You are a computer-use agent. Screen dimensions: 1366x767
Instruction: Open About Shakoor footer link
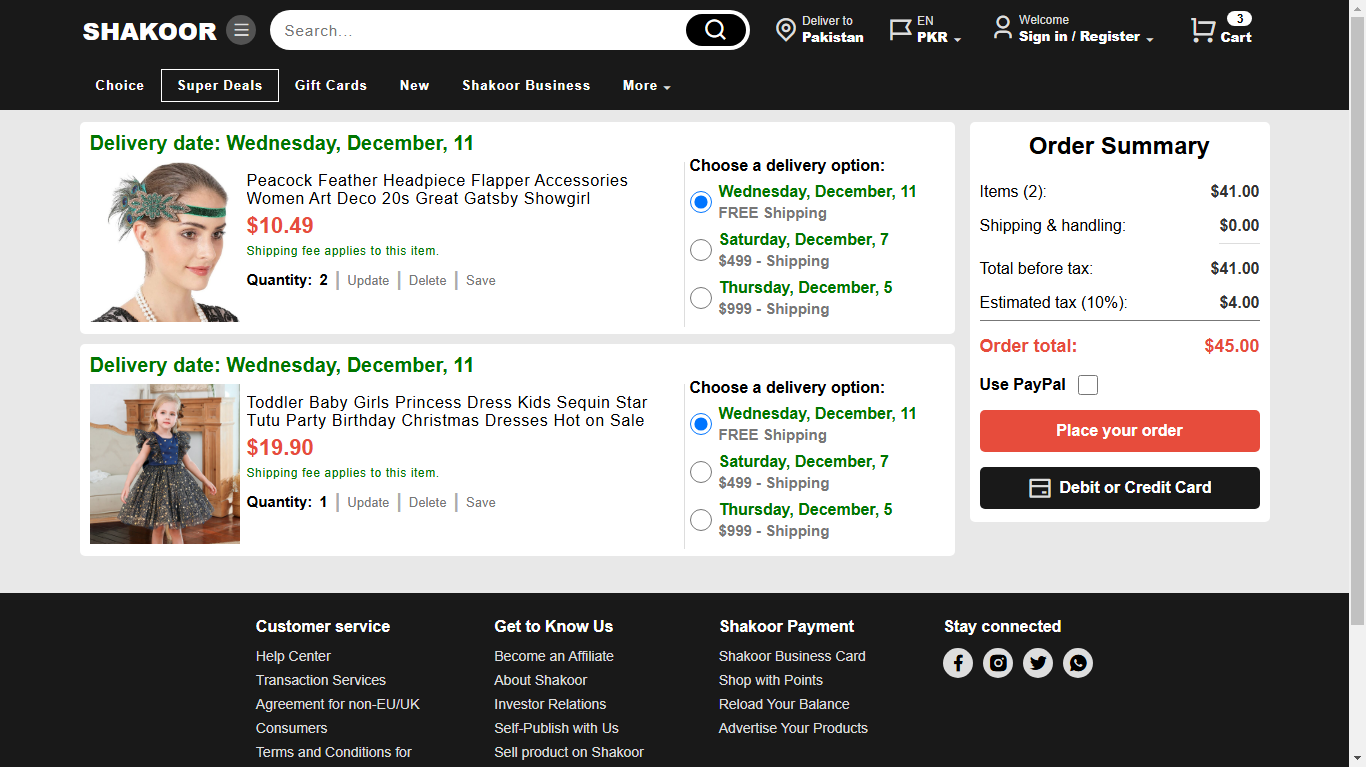[x=541, y=680]
